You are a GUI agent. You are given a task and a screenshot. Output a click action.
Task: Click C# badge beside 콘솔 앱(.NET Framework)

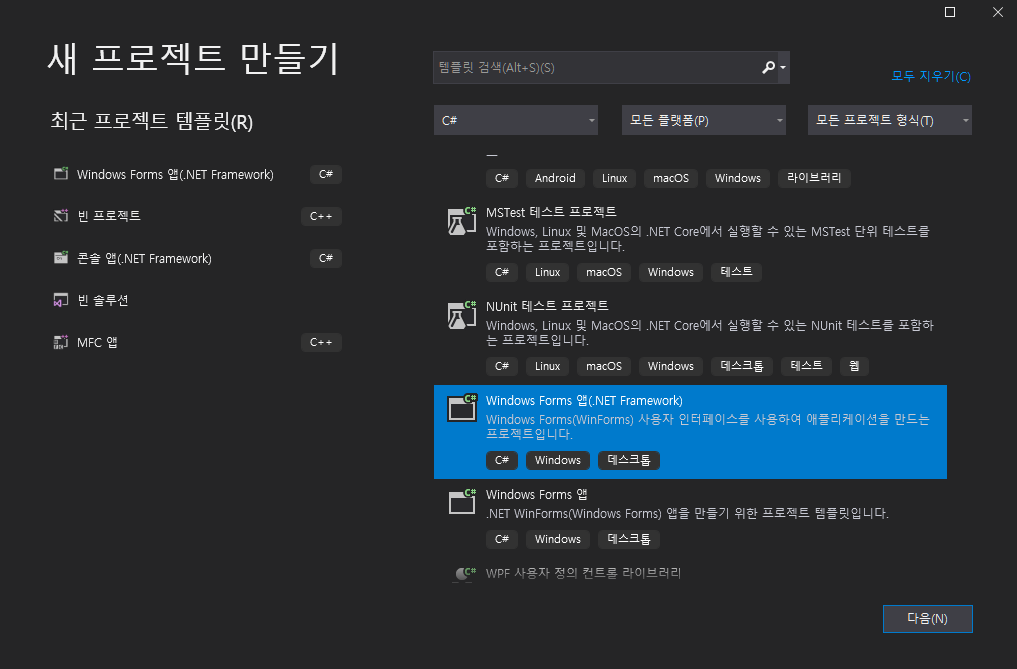coord(326,258)
